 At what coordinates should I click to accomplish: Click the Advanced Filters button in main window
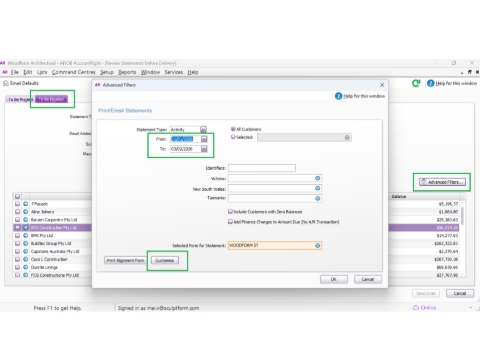click(x=442, y=182)
